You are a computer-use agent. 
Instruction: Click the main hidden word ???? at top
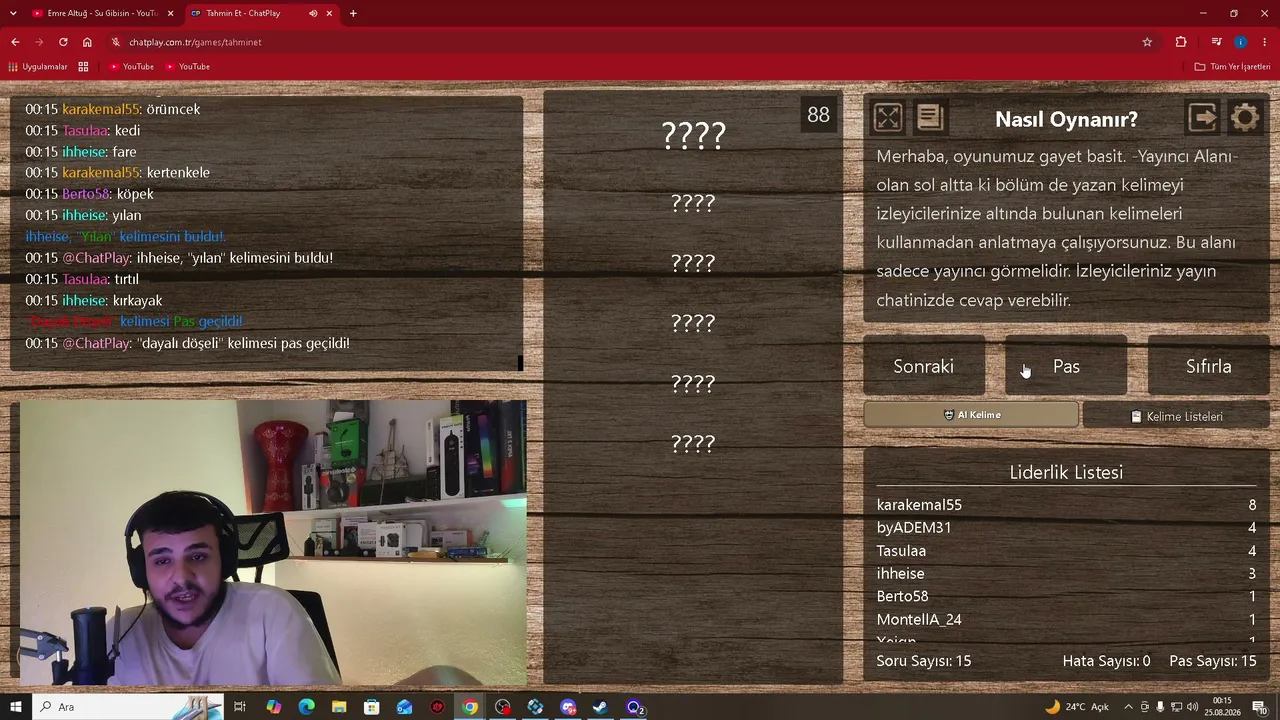pos(694,135)
